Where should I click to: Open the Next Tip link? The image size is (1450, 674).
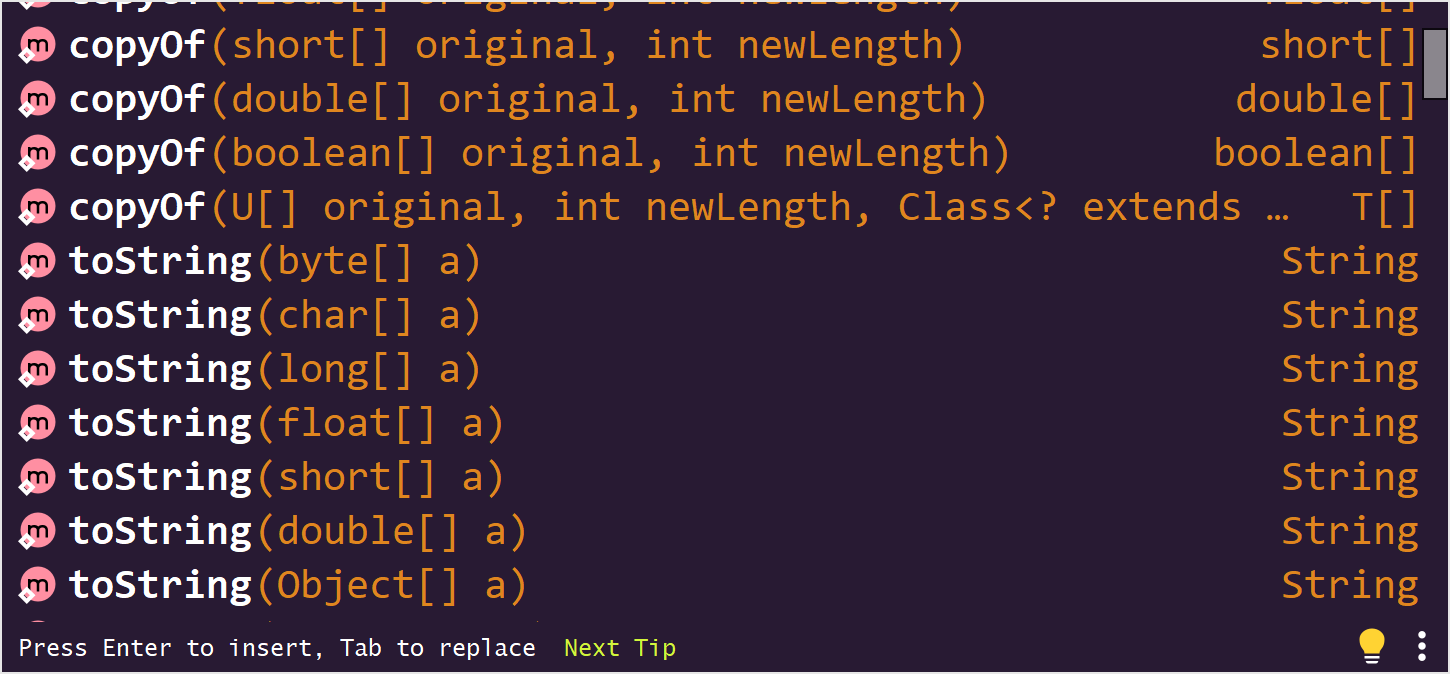pos(620,648)
